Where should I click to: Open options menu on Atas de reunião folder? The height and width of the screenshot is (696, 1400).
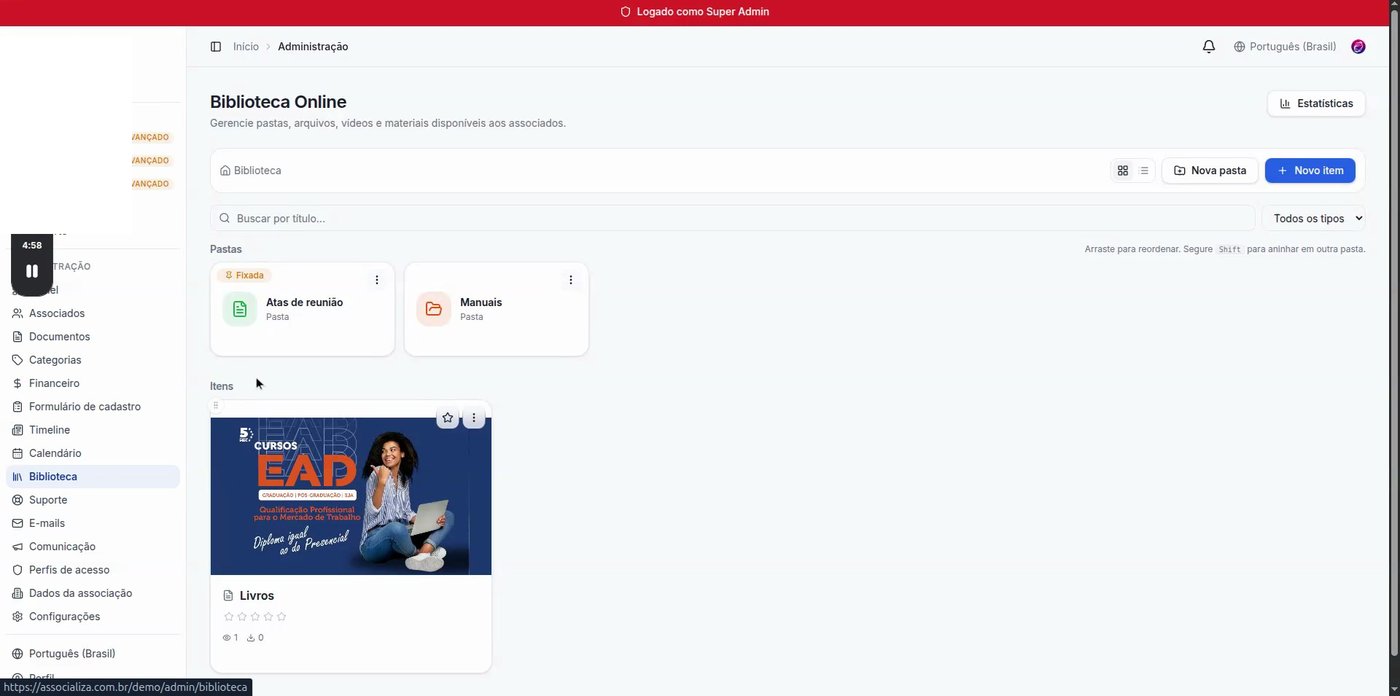click(x=377, y=279)
